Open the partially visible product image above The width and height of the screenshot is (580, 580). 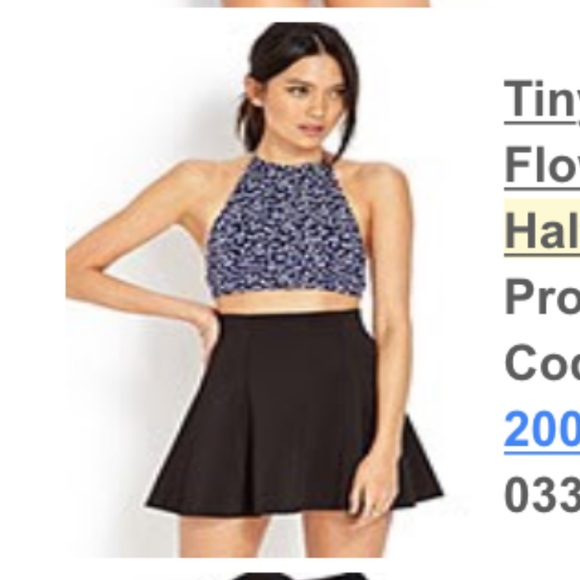(x=300, y=3)
